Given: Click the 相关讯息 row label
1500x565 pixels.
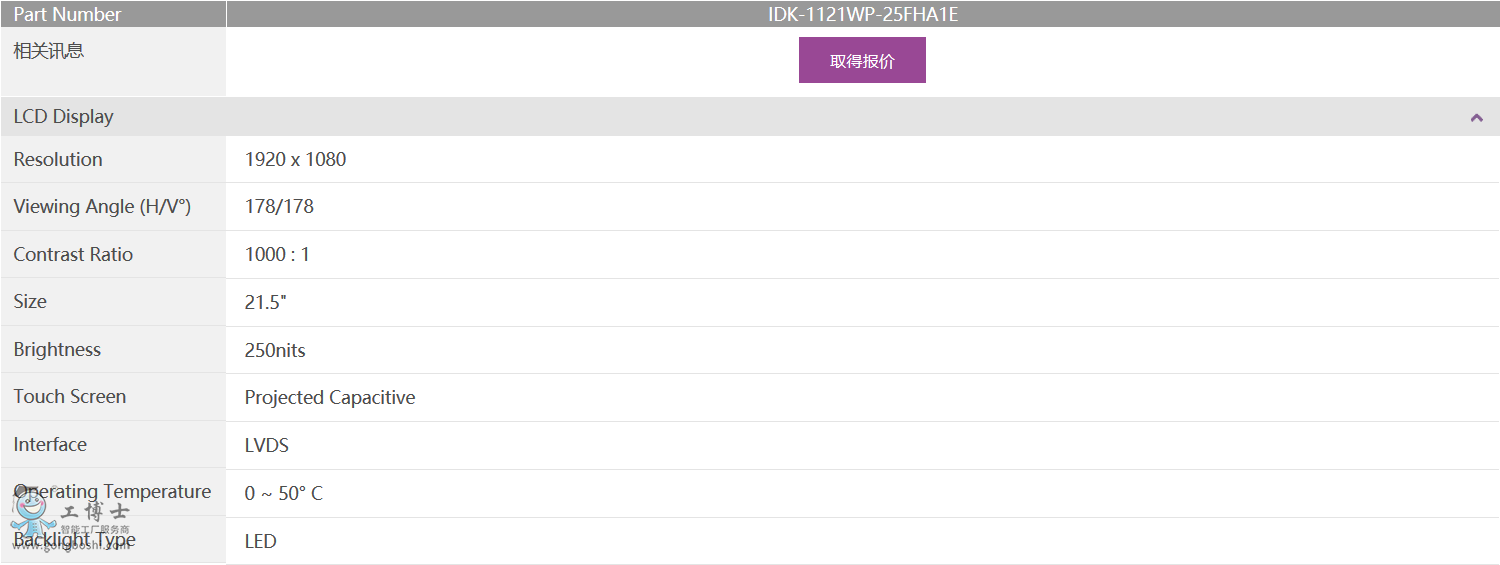Looking at the screenshot, I should point(49,51).
